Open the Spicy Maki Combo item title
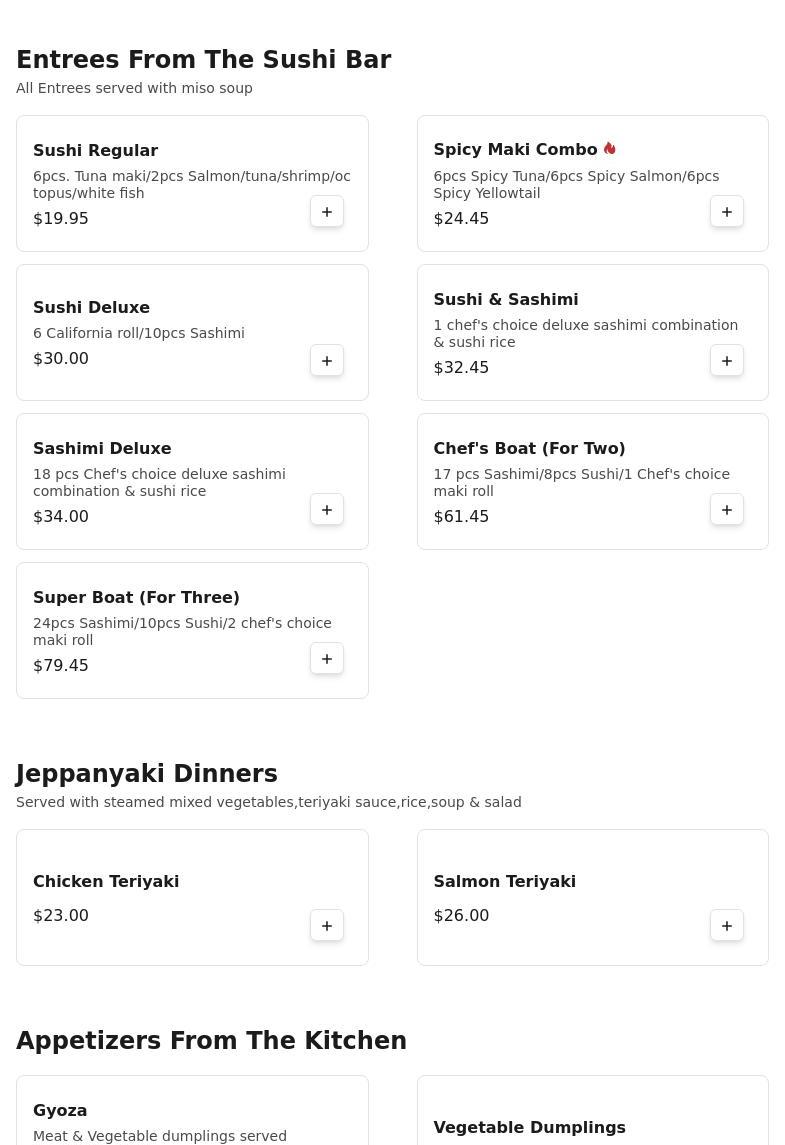The height and width of the screenshot is (1145, 785). 515,149
